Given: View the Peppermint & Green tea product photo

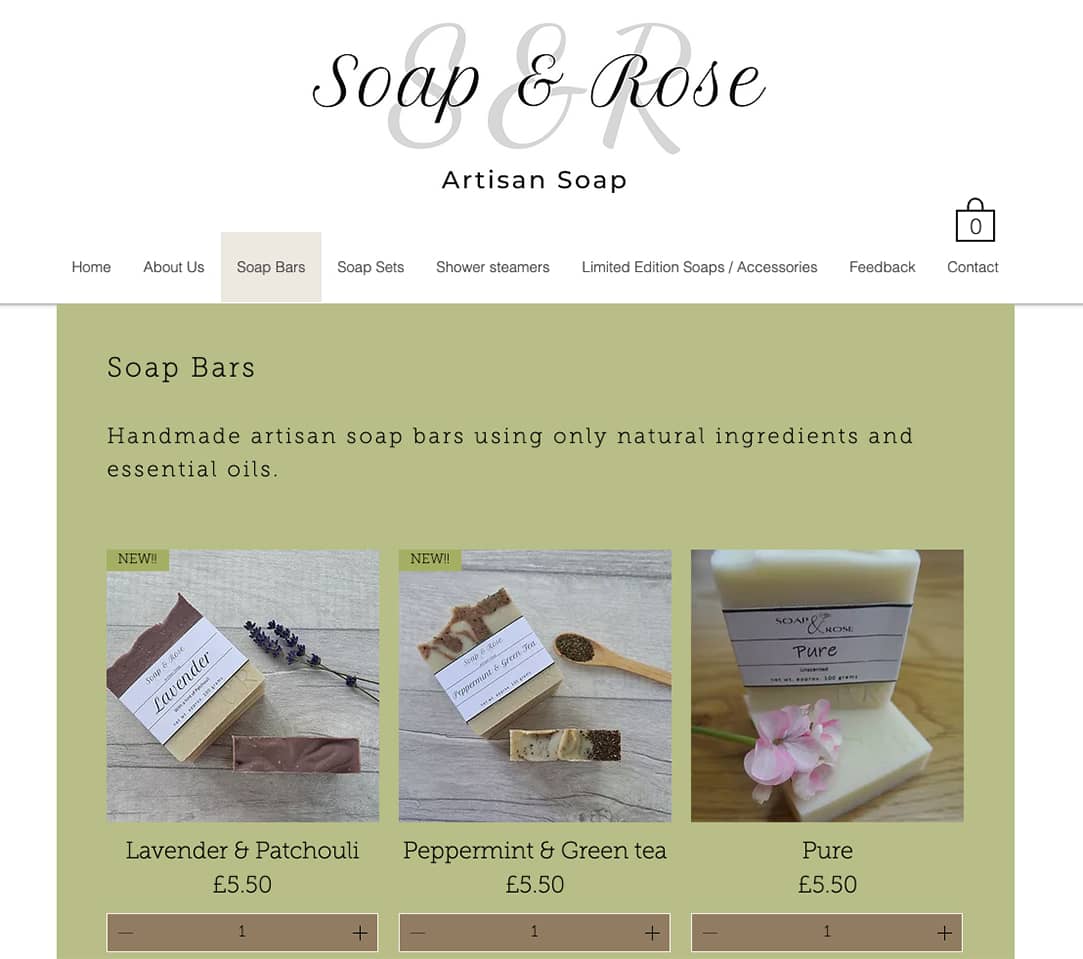Looking at the screenshot, I should 535,685.
